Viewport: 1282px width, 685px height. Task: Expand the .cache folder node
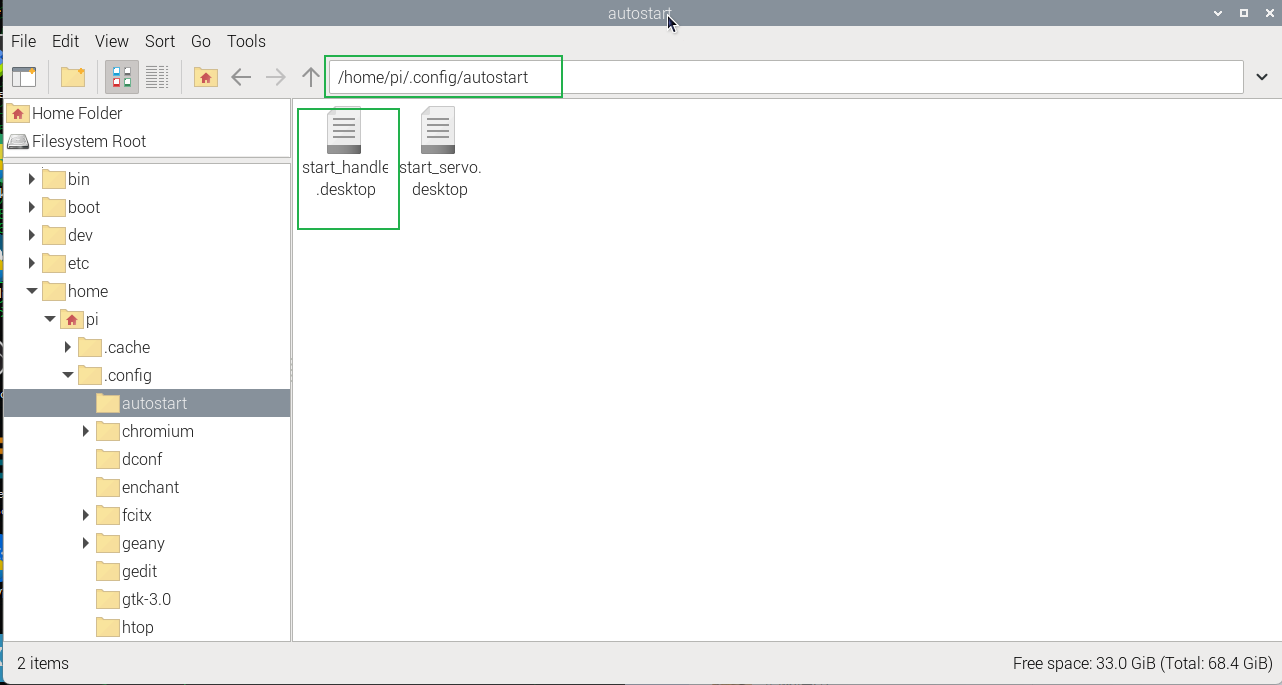pyautogui.click(x=68, y=347)
